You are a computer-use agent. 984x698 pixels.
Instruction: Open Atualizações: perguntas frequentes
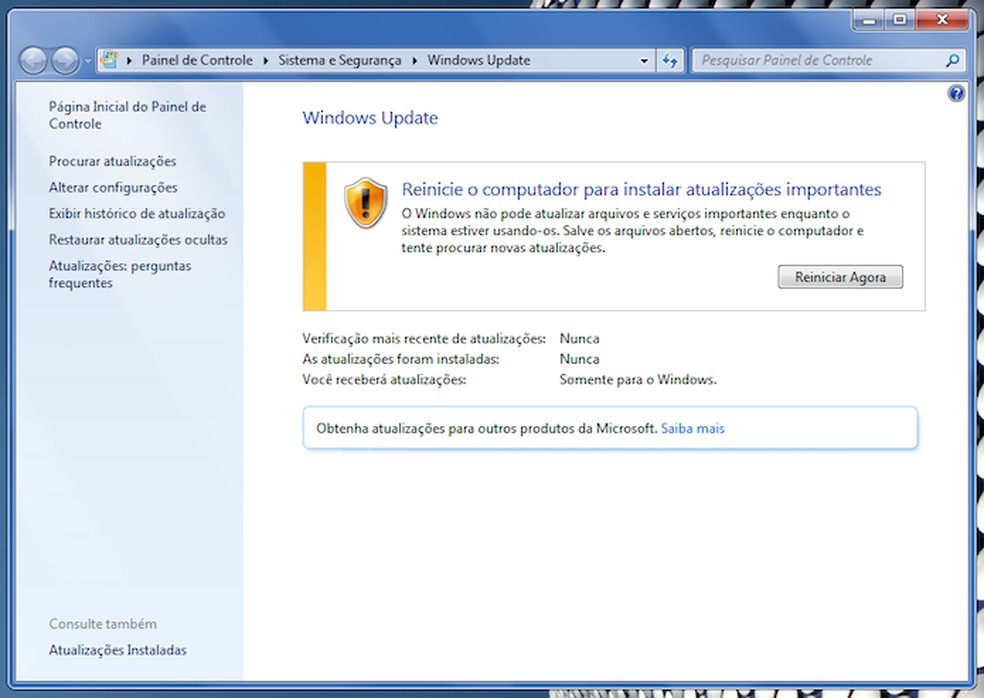(120, 274)
